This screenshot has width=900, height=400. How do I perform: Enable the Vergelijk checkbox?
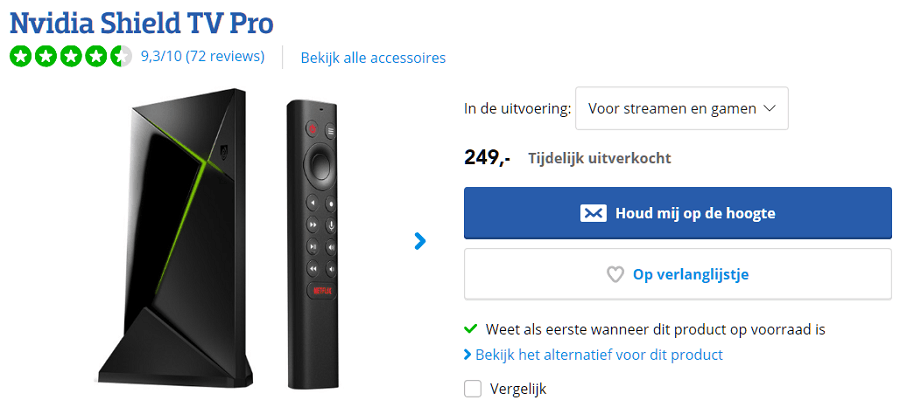click(473, 389)
